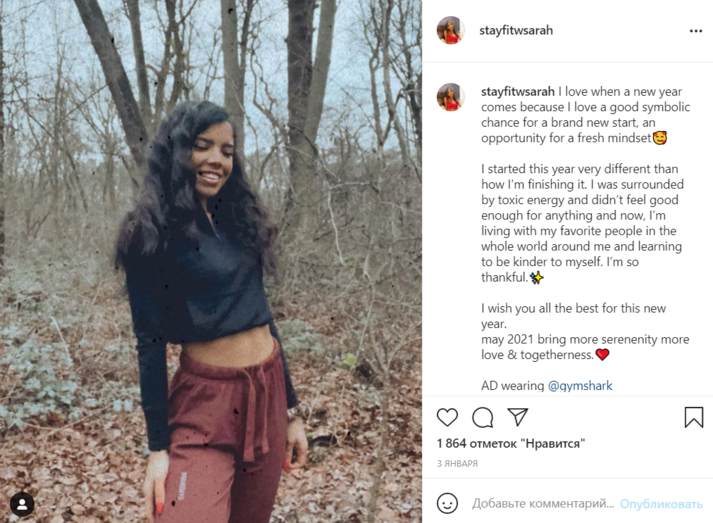
Task: Open stayfitwsarah's header profile avatar
Action: pos(450,31)
